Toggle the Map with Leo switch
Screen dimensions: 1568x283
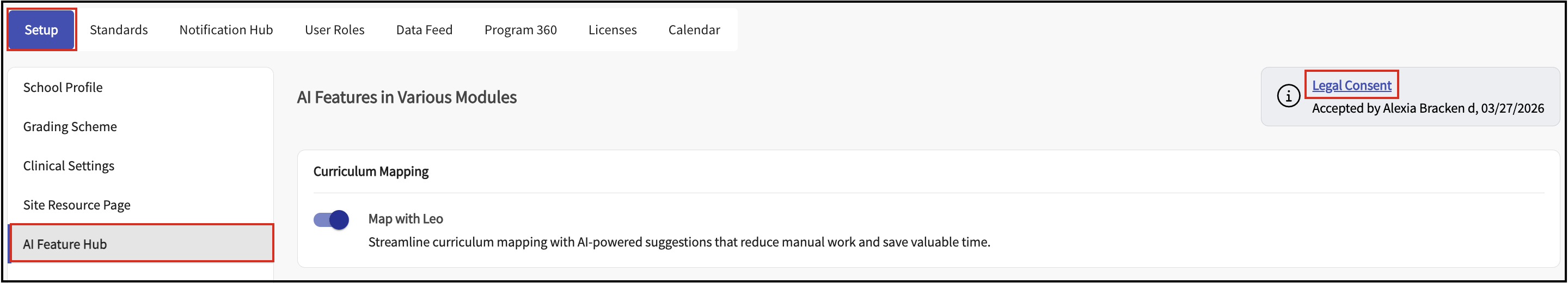point(331,220)
